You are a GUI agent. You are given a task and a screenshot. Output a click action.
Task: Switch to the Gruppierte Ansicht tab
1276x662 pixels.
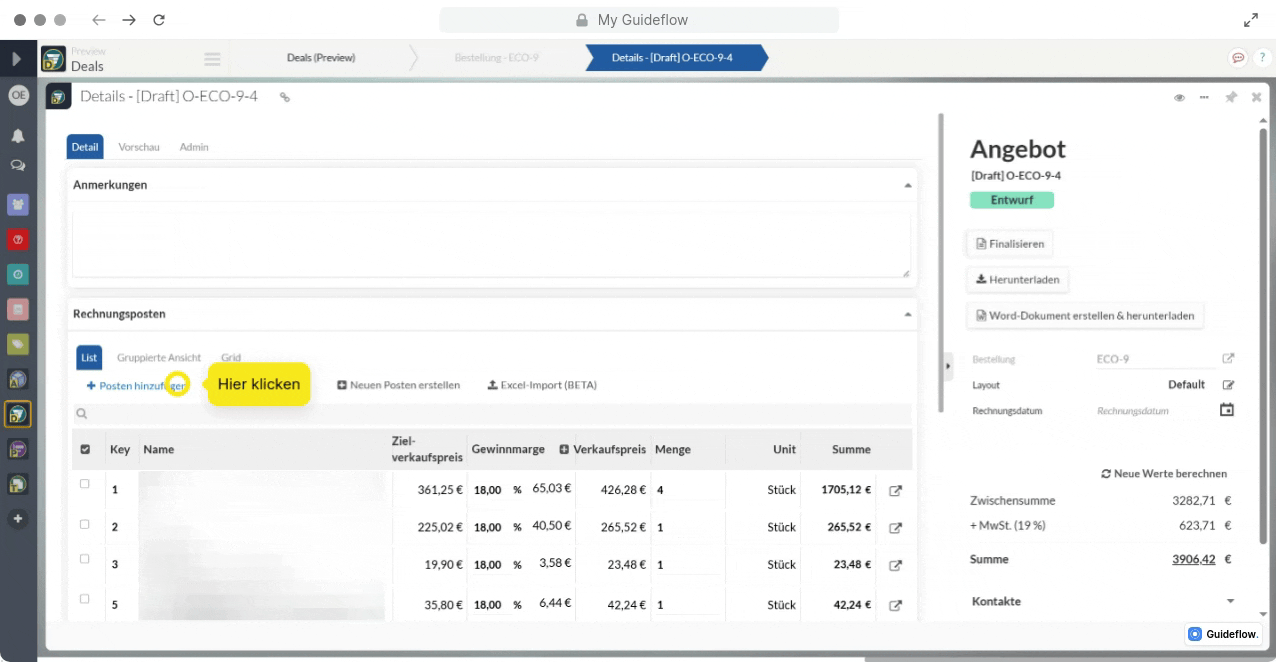tap(158, 357)
